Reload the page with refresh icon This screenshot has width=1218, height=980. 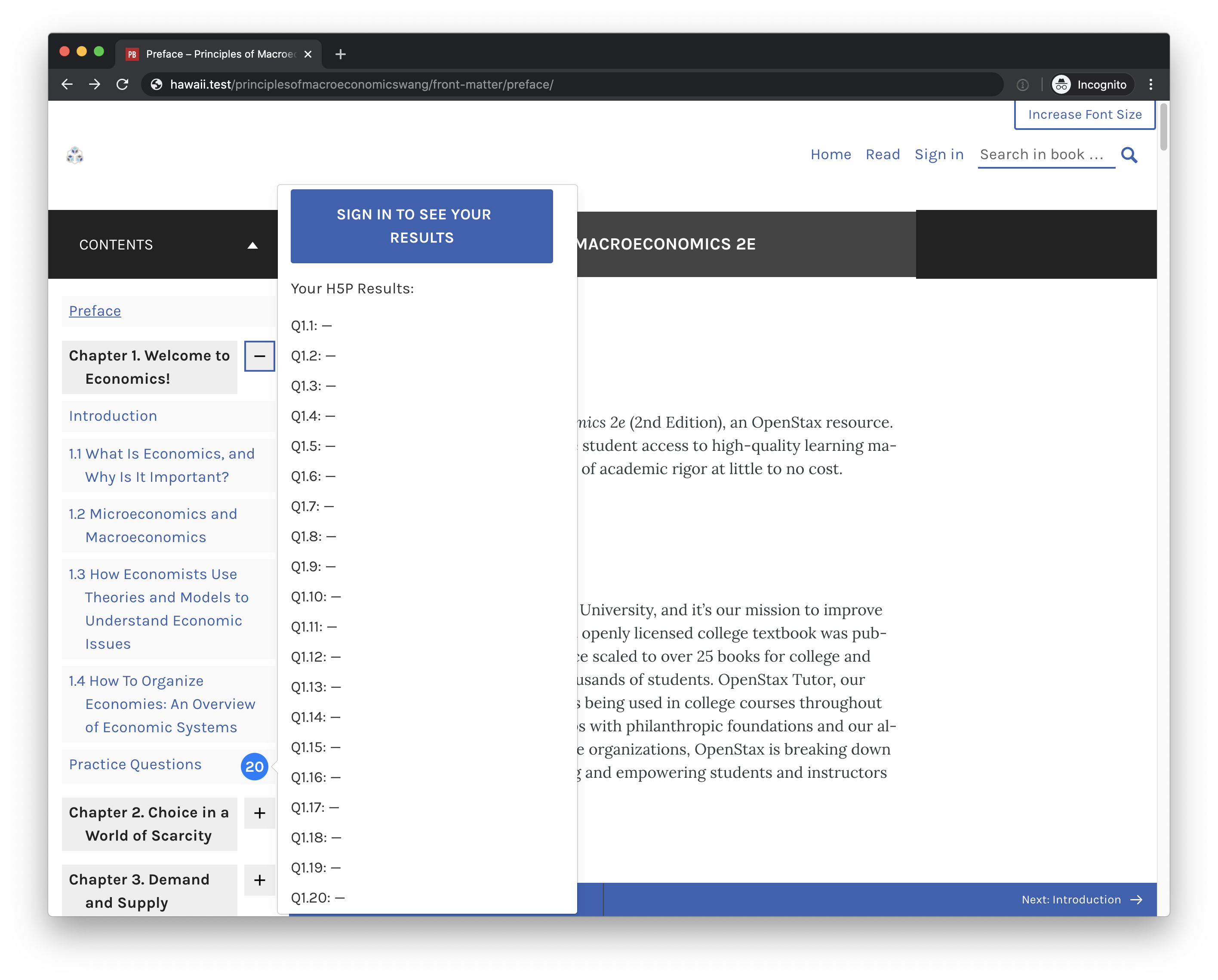[x=122, y=85]
